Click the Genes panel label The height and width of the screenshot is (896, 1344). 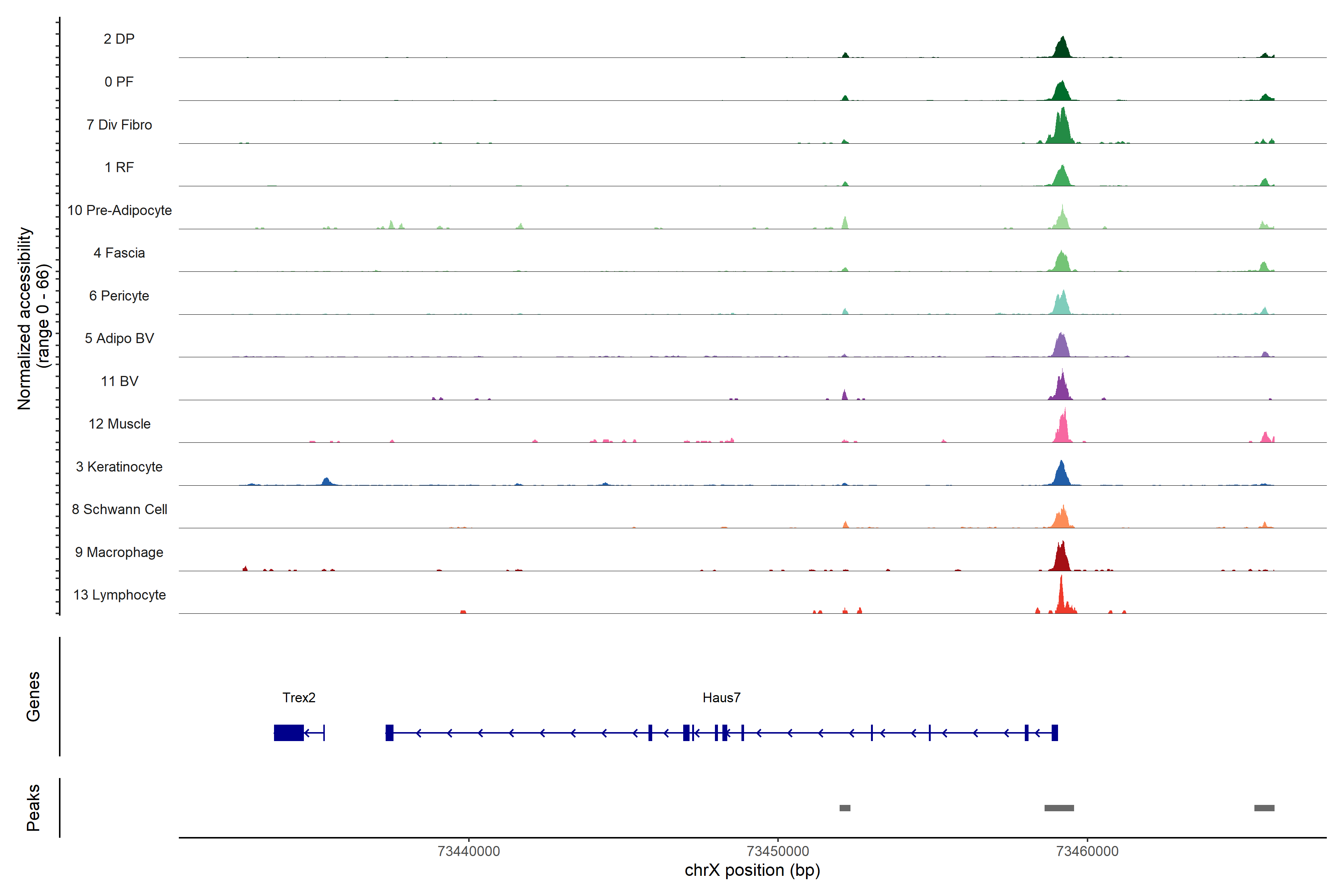[33, 696]
